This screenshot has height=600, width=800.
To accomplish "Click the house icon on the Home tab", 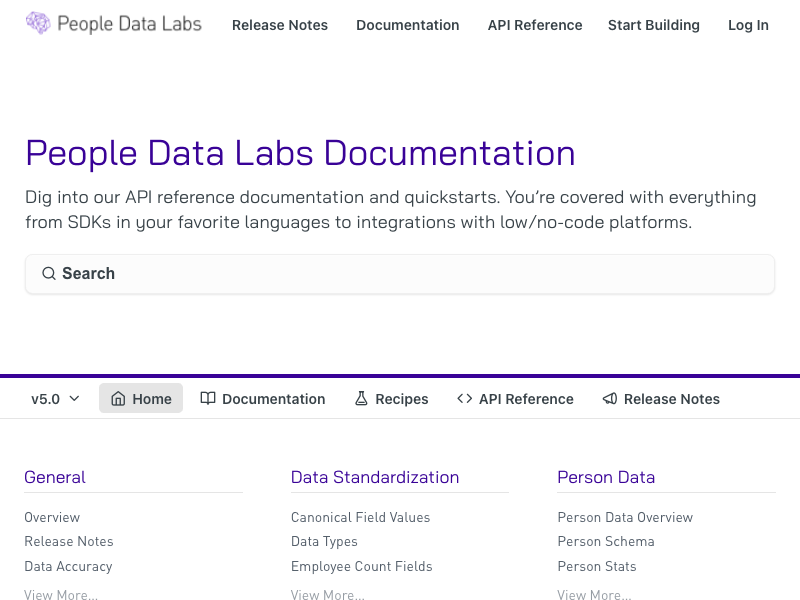I will [x=118, y=398].
